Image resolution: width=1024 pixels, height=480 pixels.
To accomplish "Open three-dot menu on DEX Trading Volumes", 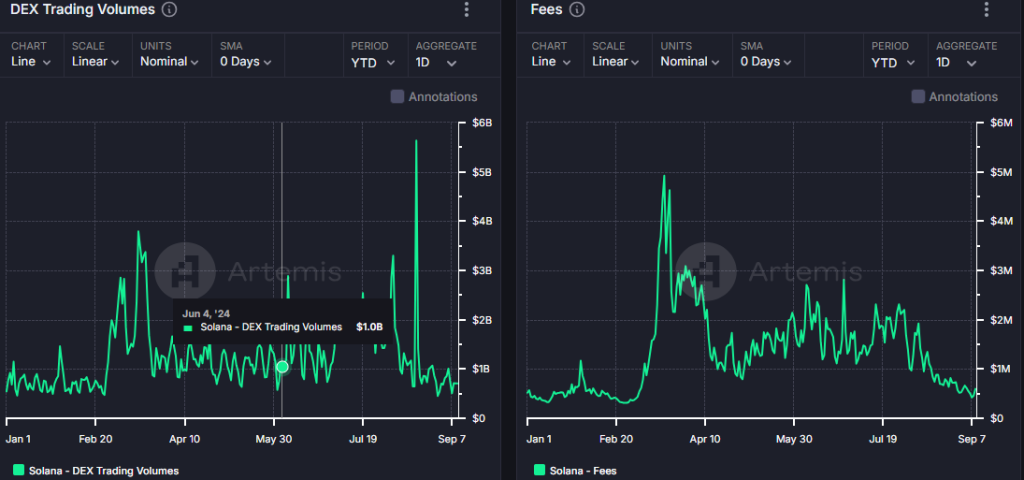I will 466,10.
